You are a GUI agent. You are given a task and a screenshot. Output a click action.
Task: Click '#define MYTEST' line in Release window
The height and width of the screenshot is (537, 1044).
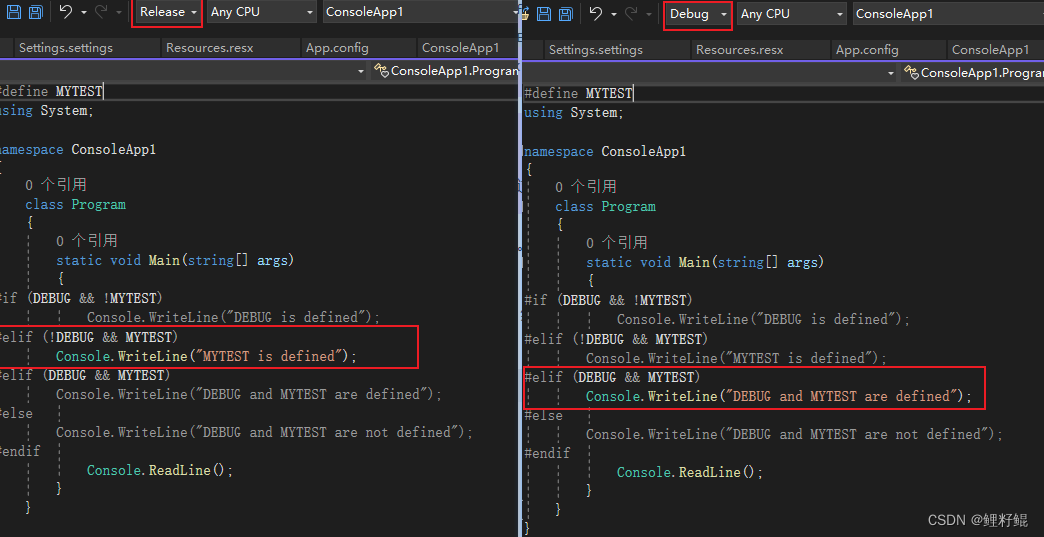pyautogui.click(x=51, y=92)
